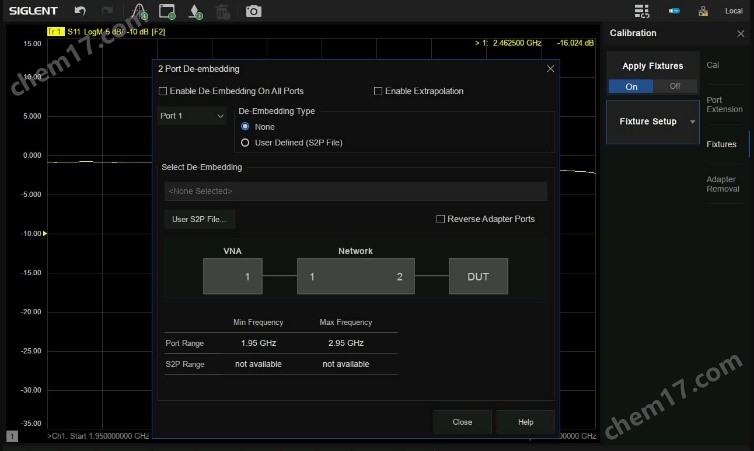Open the menu list icon at top right
Image resolution: width=754 pixels, height=451 pixels.
click(642, 11)
